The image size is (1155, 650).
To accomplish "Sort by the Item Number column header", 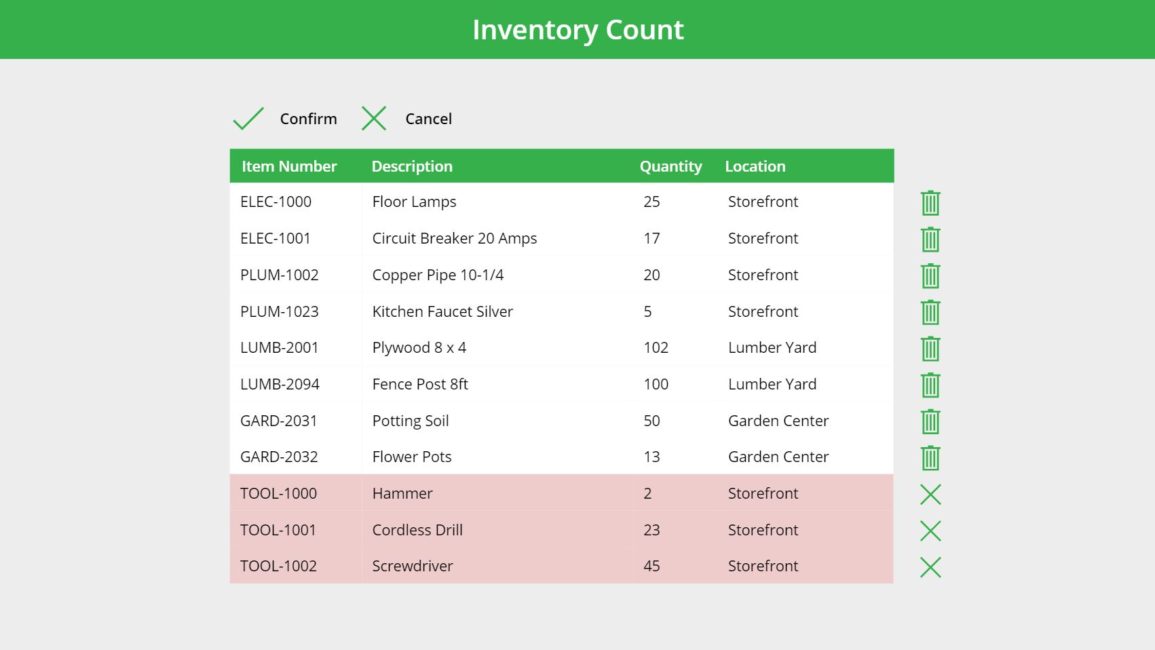I will pos(290,166).
